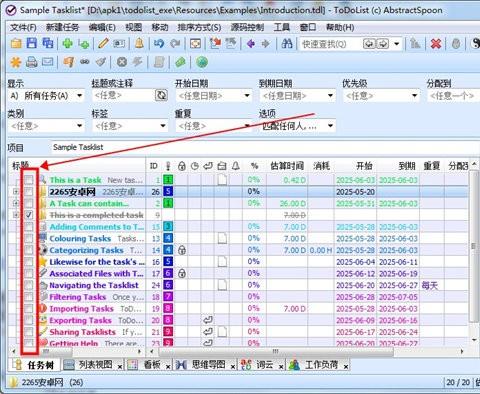Viewport: 480px width, 394px height.
Task: Undo the last action
Action: click(159, 43)
